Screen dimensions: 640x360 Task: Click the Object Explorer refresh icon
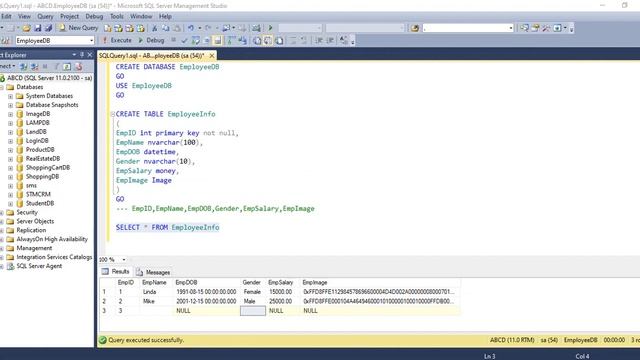(67, 66)
